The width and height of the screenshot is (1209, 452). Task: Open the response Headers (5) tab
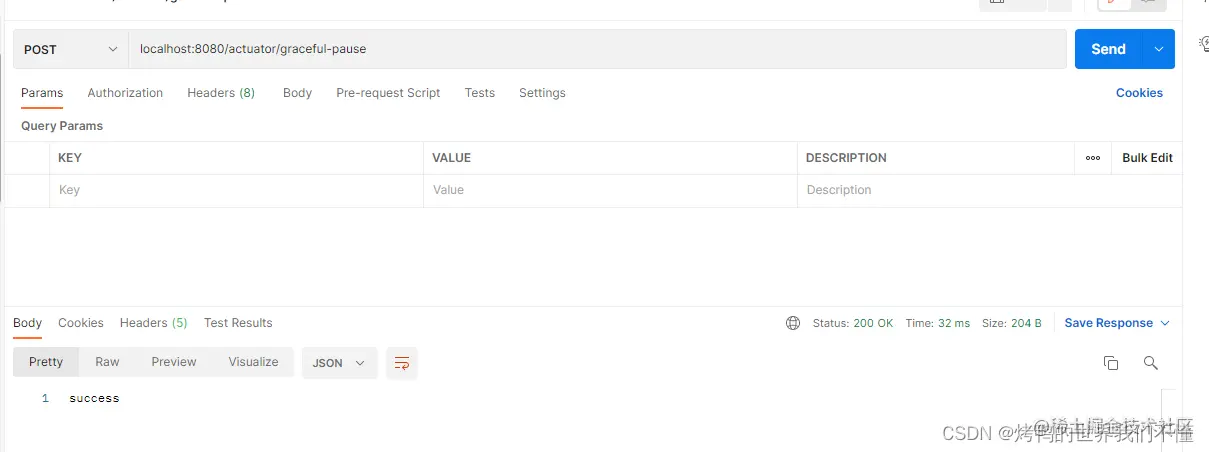click(154, 323)
